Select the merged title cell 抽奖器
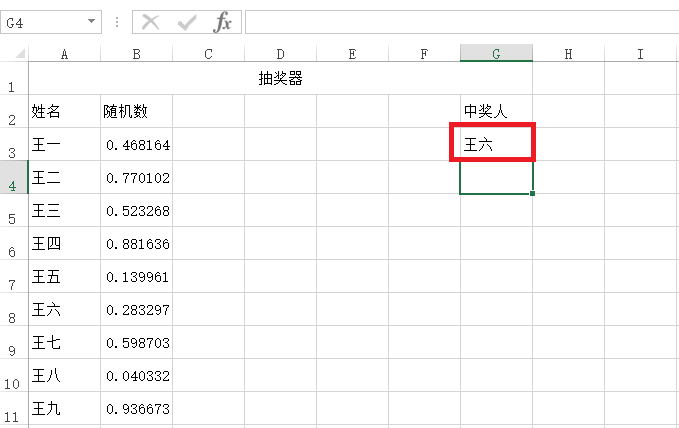 pyautogui.click(x=280, y=78)
